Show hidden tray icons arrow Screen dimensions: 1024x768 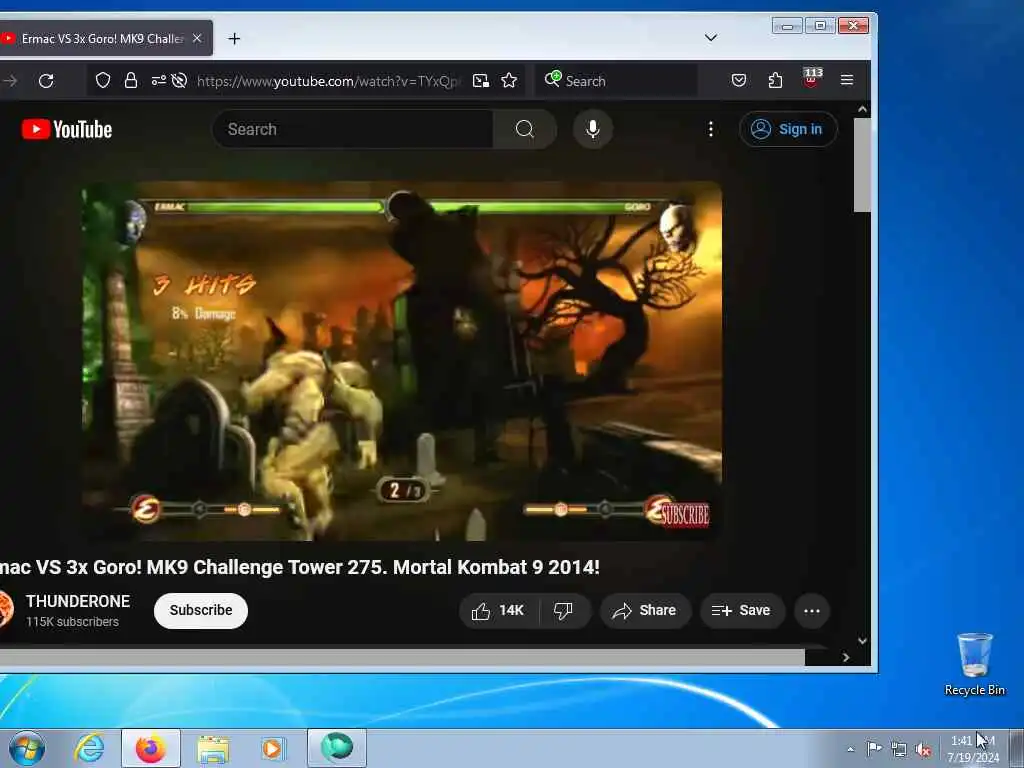coord(850,749)
